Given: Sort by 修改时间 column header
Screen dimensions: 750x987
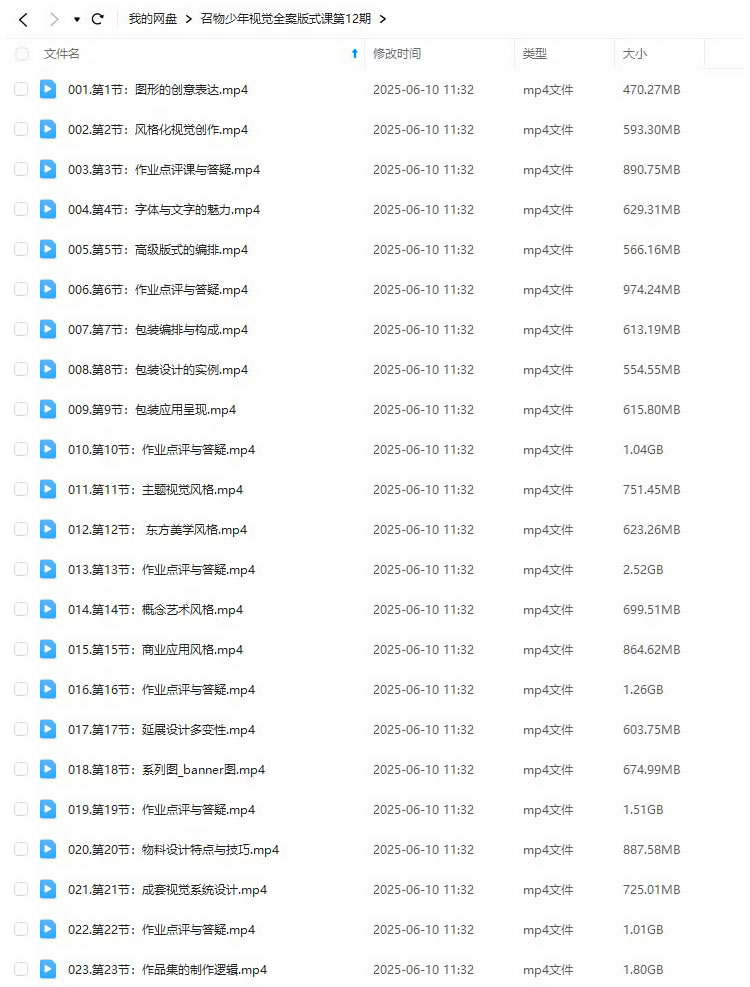Looking at the screenshot, I should pyautogui.click(x=397, y=54).
